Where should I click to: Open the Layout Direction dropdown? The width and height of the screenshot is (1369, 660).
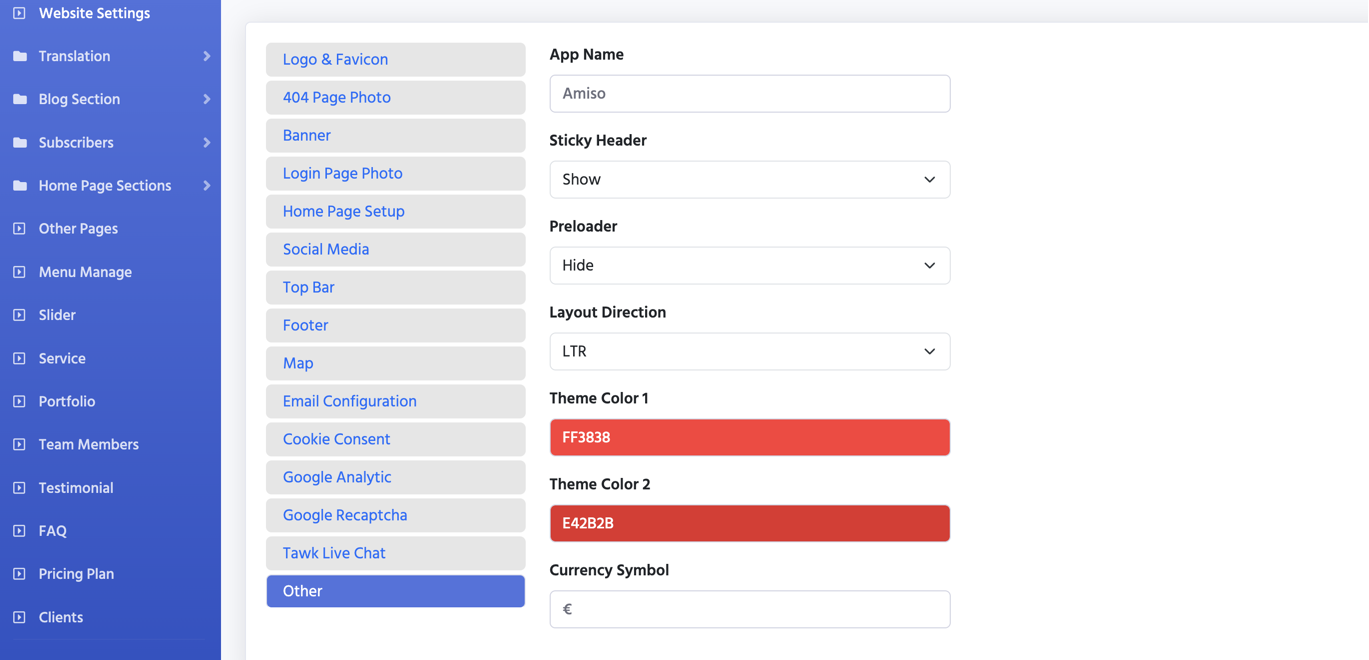click(x=749, y=352)
